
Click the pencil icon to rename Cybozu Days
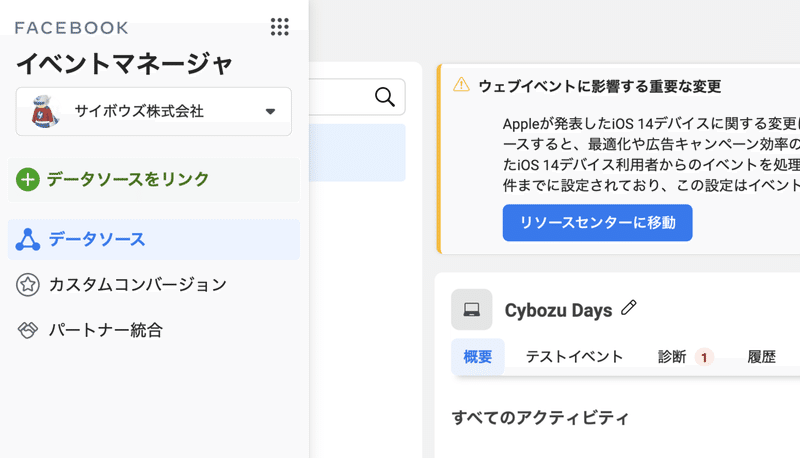click(629, 308)
